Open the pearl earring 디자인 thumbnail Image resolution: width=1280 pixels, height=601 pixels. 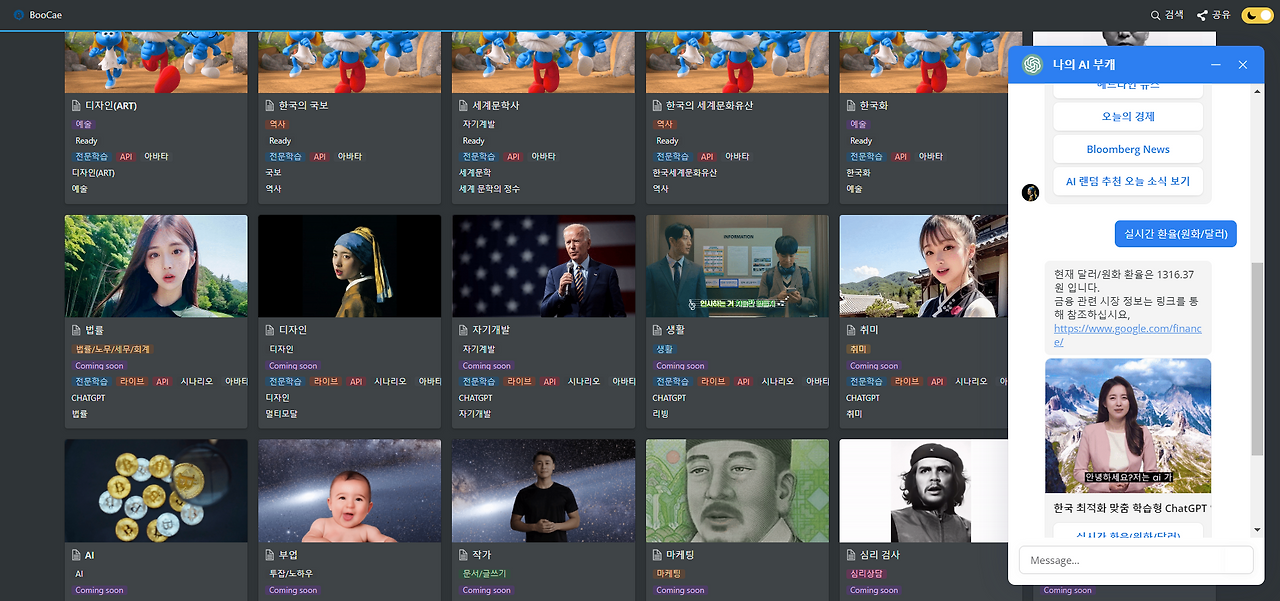pyautogui.click(x=350, y=266)
